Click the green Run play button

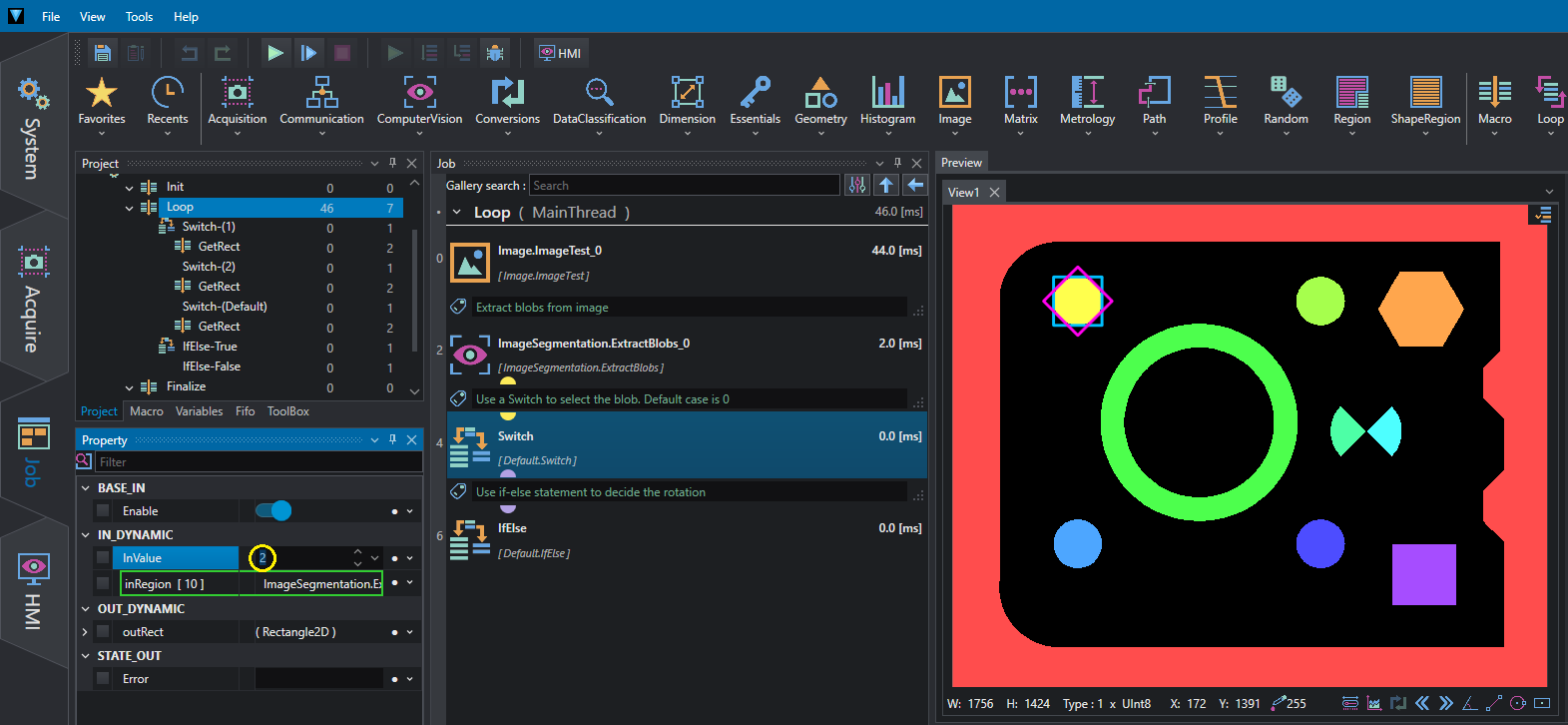click(275, 53)
